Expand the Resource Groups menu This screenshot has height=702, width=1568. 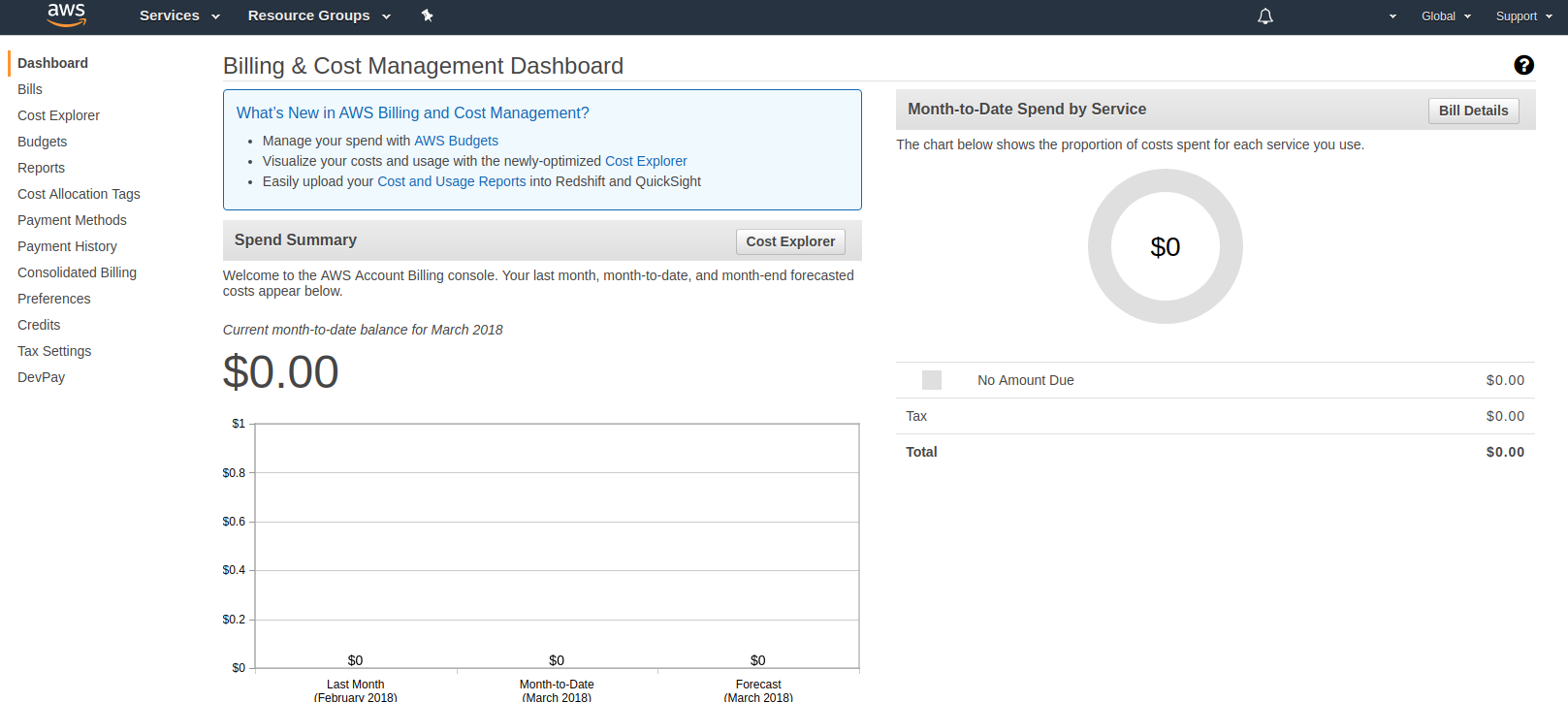[319, 16]
